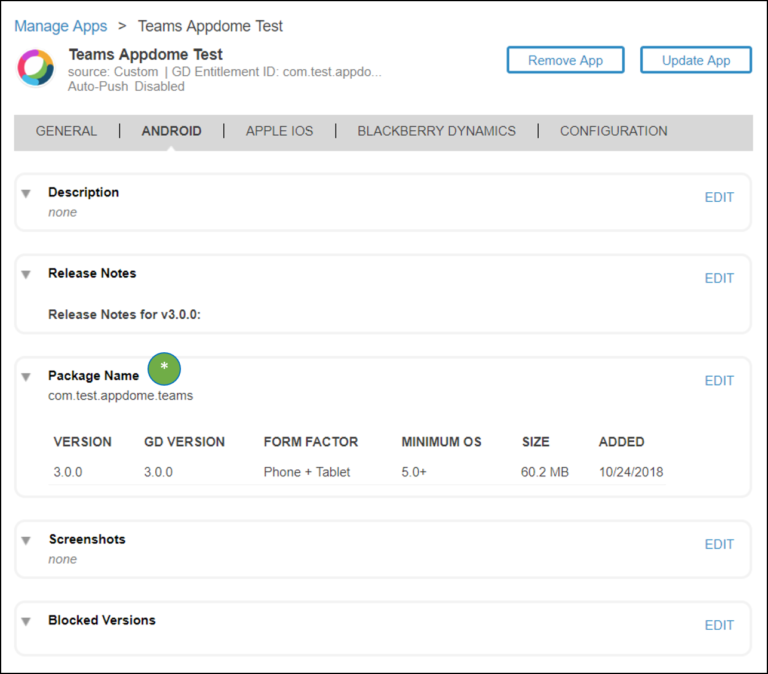The width and height of the screenshot is (768, 674).
Task: Click the Auto-Push Disabled status text
Action: click(126, 86)
